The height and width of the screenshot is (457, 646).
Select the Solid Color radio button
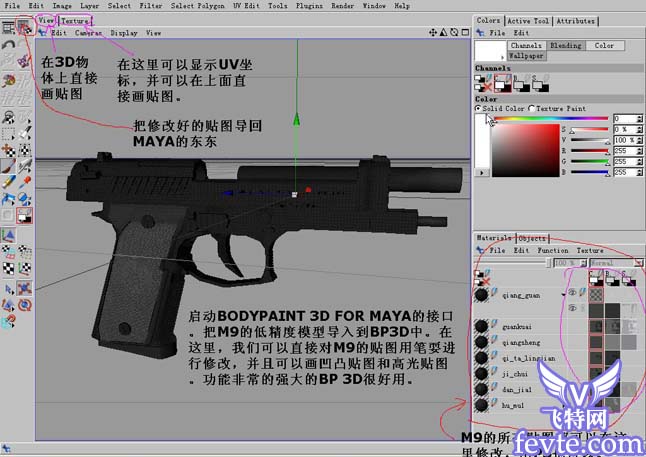point(478,108)
